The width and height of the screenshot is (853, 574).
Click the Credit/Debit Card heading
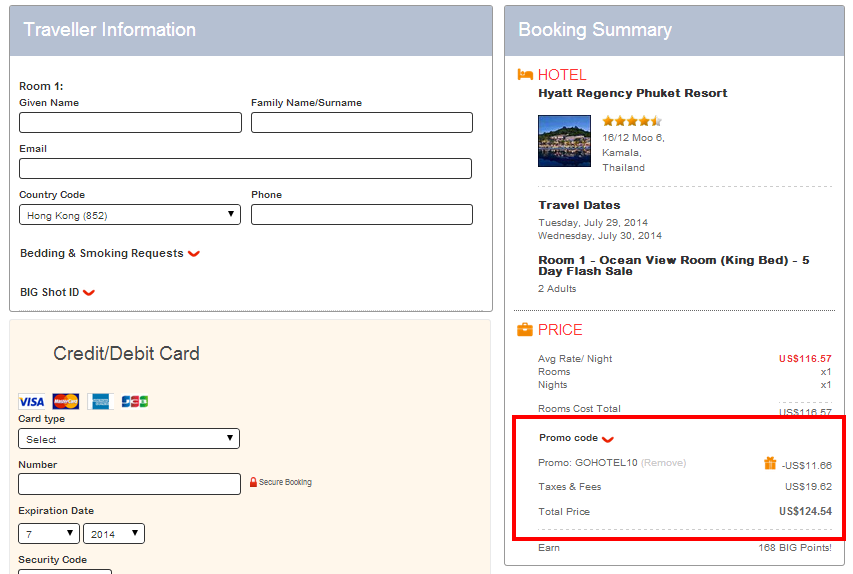[126, 354]
